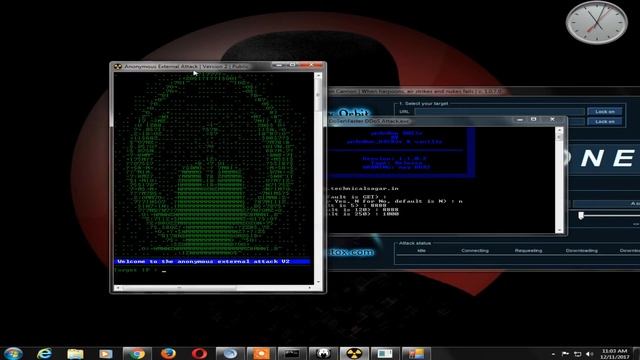Click the slider handle in Ion Cannon window
Viewport: 640px width, 360px height.
581,215
